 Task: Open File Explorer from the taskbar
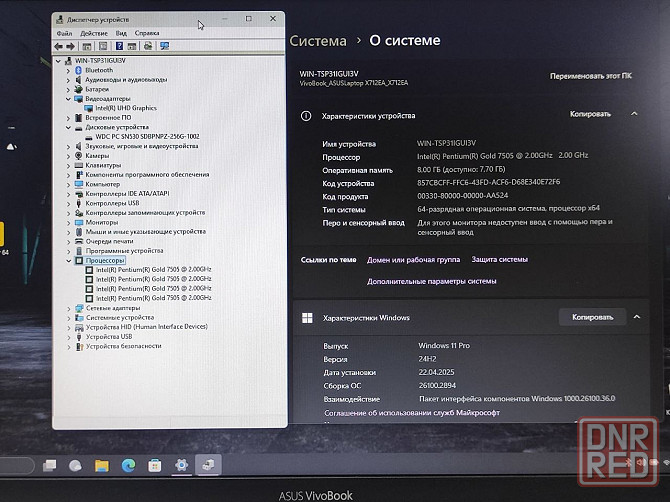(x=102, y=465)
